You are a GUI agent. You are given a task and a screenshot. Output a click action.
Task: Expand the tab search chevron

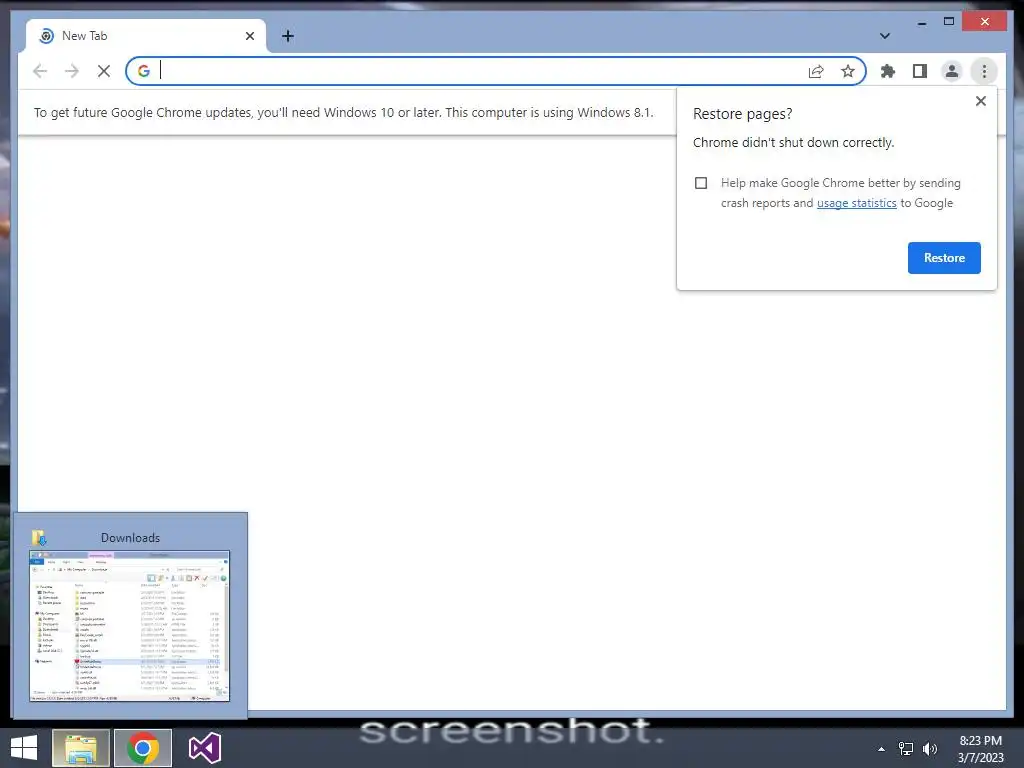(x=885, y=36)
